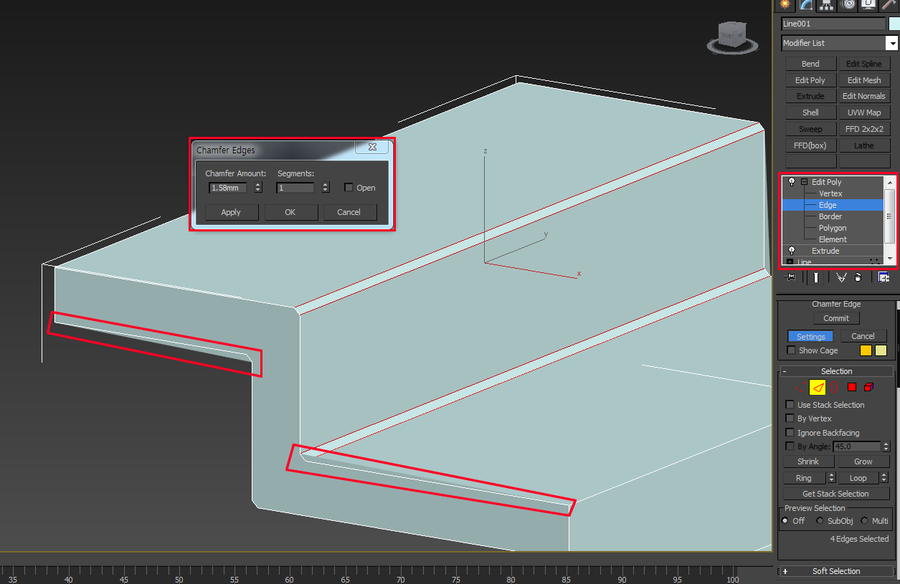Collapse the Selection rollout

786,370
